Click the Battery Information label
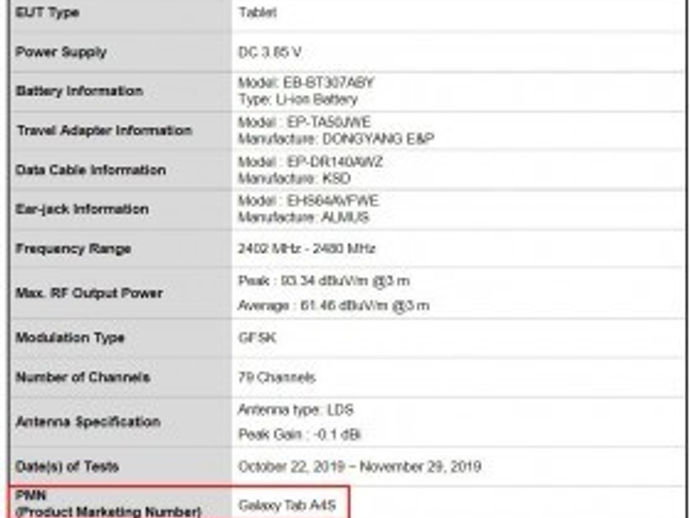 click(79, 91)
